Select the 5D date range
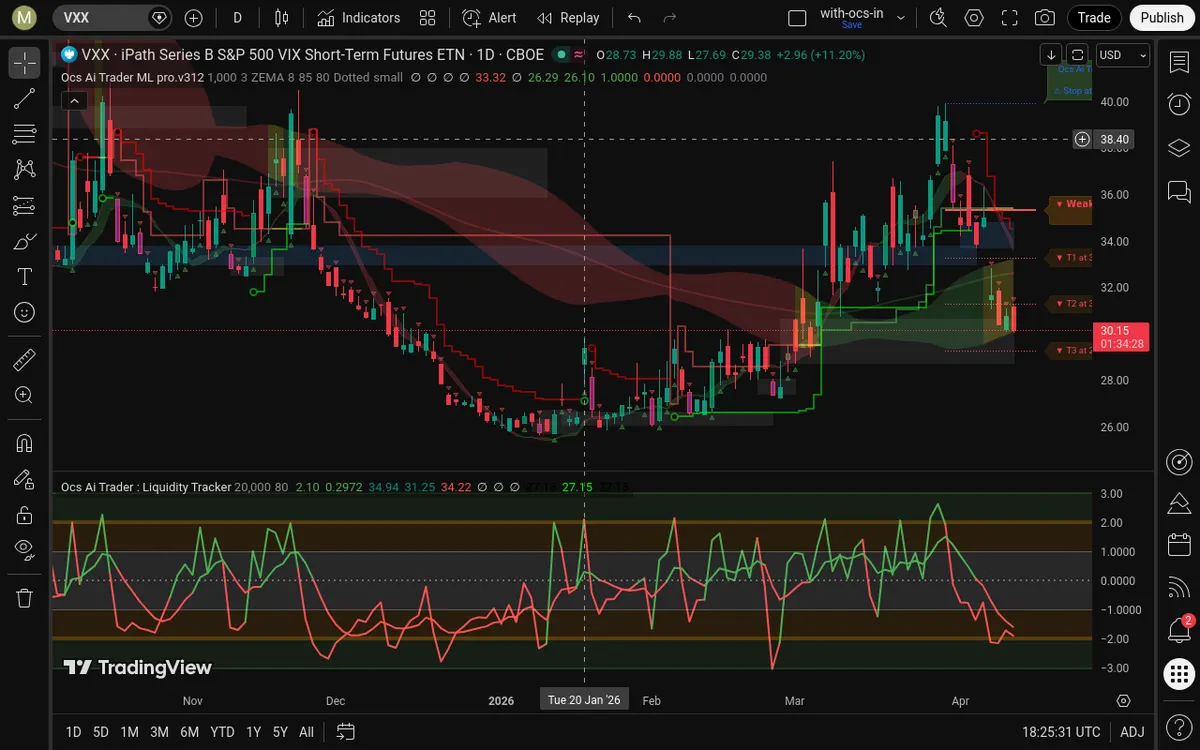This screenshot has width=1200, height=750. [x=101, y=732]
